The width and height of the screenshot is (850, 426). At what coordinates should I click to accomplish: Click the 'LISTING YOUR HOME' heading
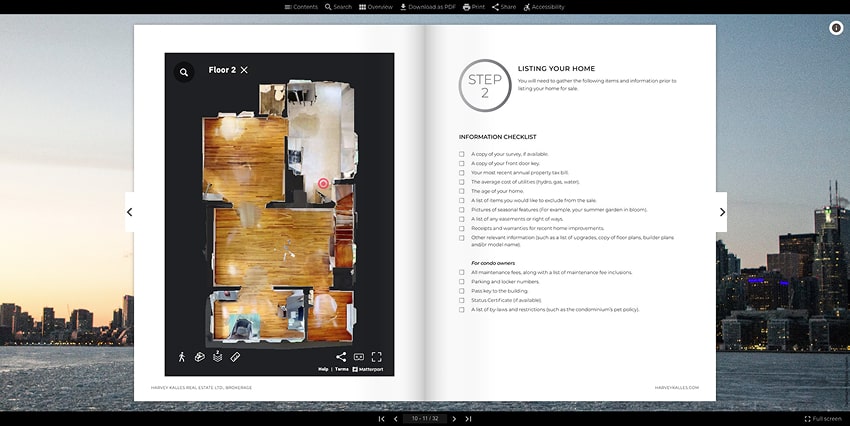(556, 69)
